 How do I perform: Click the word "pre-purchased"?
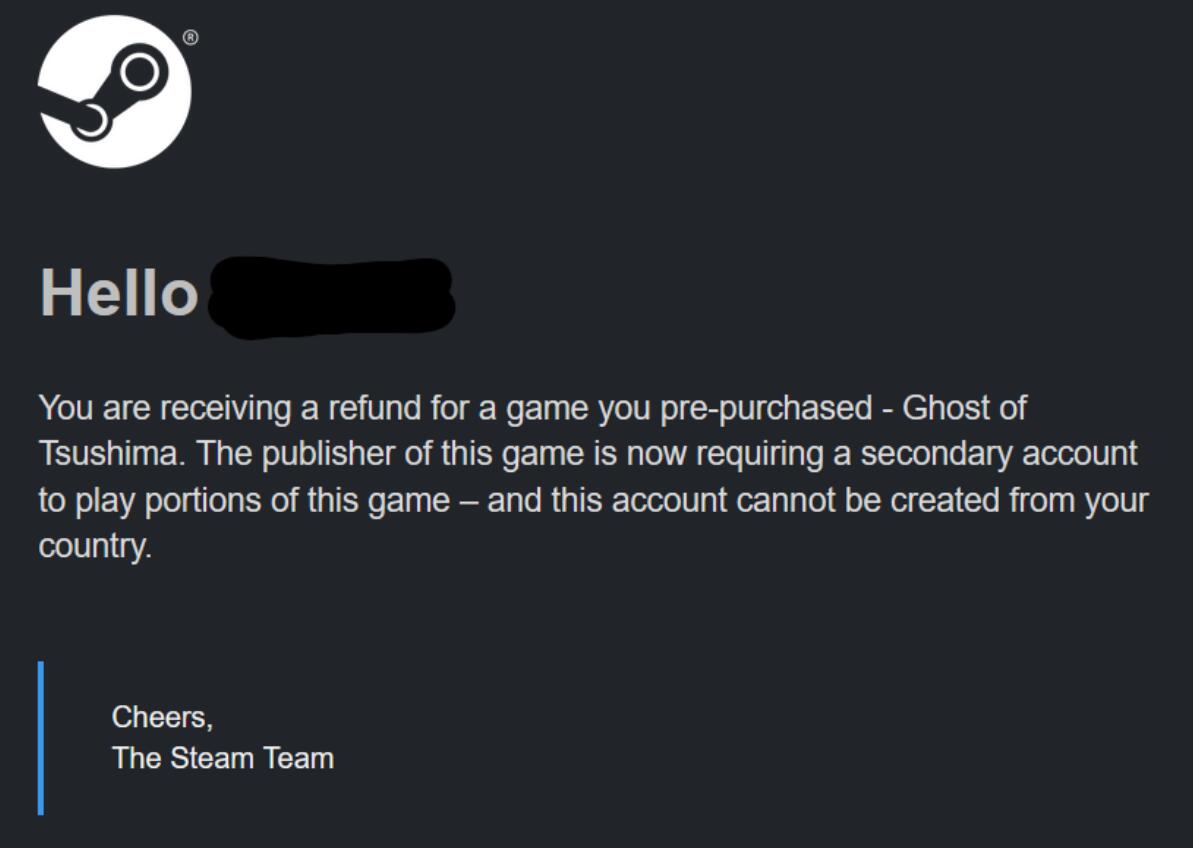point(787,408)
